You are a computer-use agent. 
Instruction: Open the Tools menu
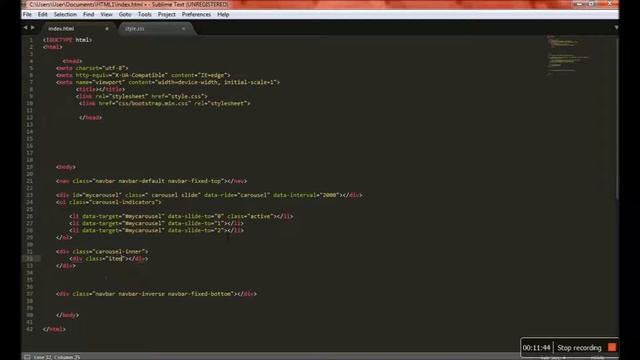(x=144, y=14)
